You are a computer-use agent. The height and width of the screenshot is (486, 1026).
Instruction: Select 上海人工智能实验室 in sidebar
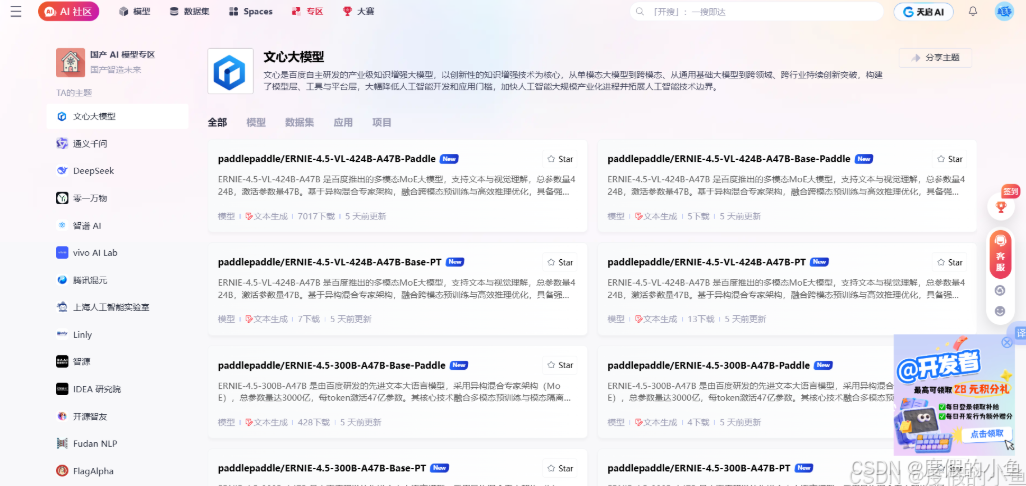(x=118, y=307)
